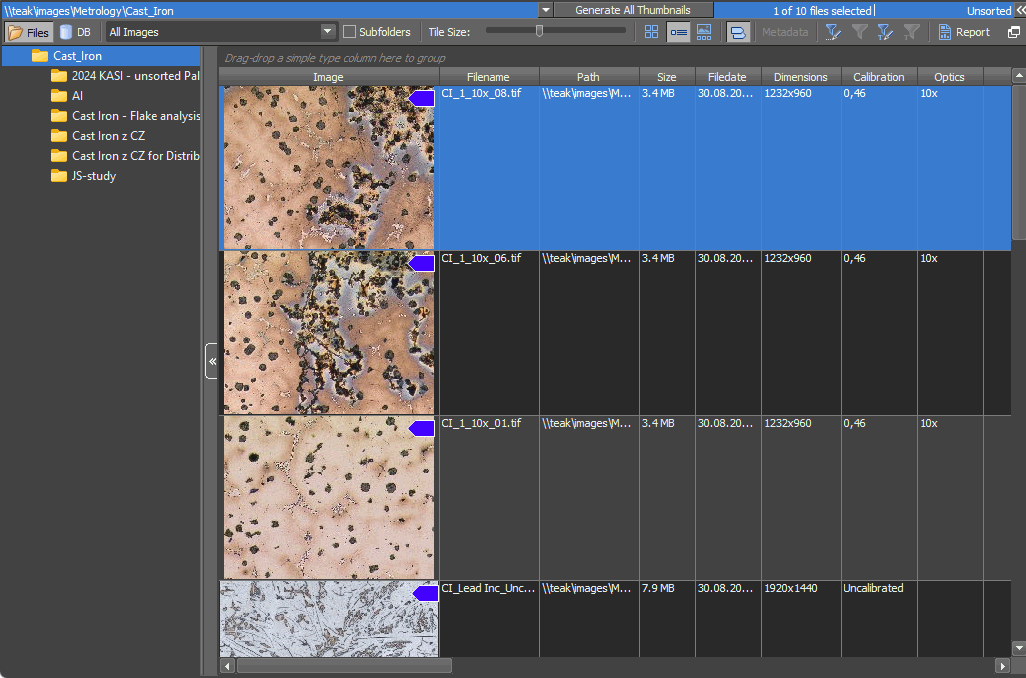Open Cast Iron - Flake analysis folder
The height and width of the screenshot is (678, 1026).
click(125, 116)
